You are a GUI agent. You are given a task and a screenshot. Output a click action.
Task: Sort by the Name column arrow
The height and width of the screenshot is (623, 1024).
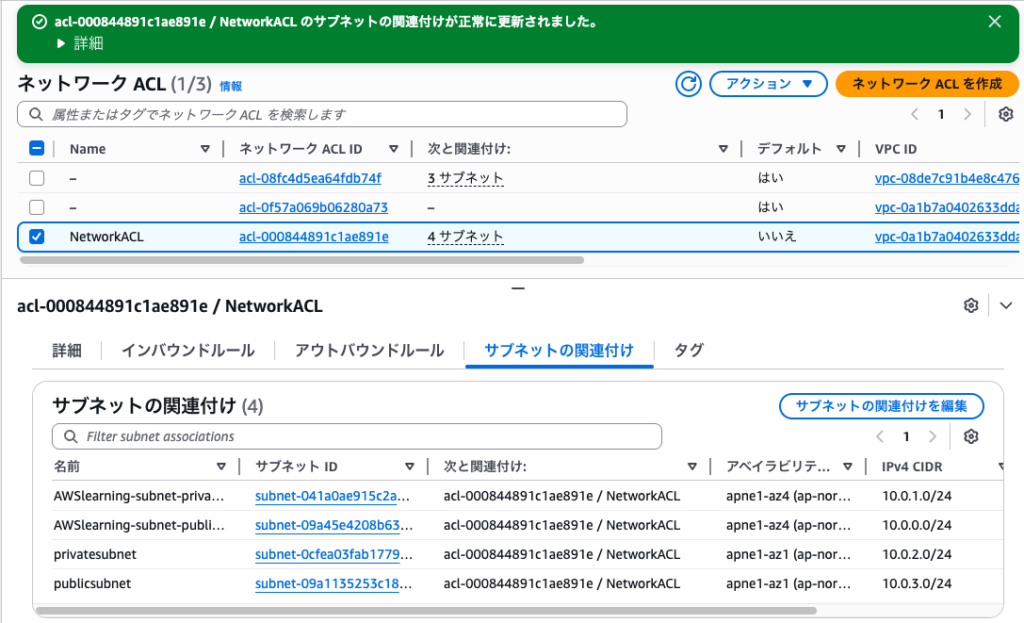click(x=205, y=149)
